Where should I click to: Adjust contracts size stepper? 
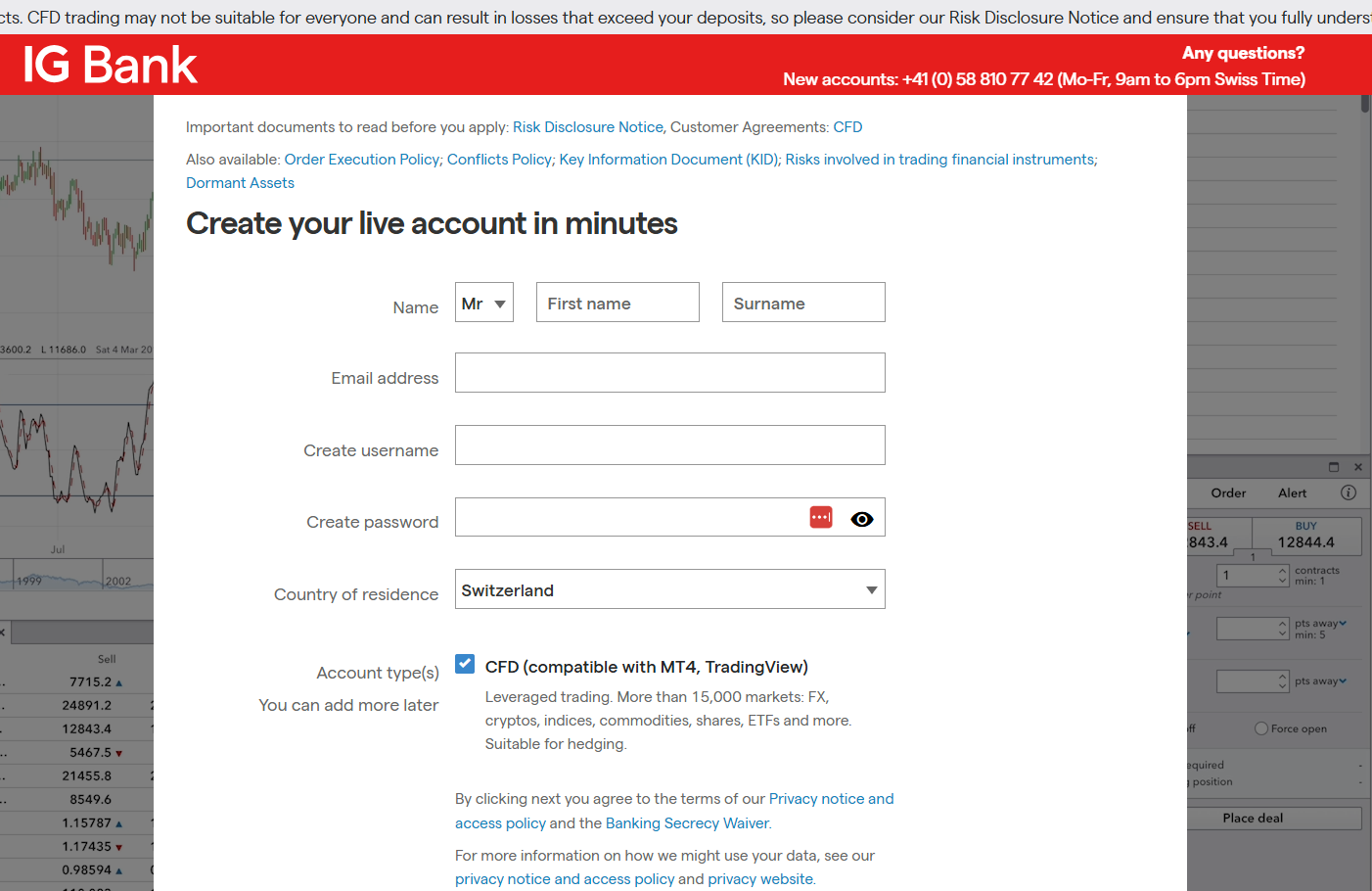coord(1283,576)
